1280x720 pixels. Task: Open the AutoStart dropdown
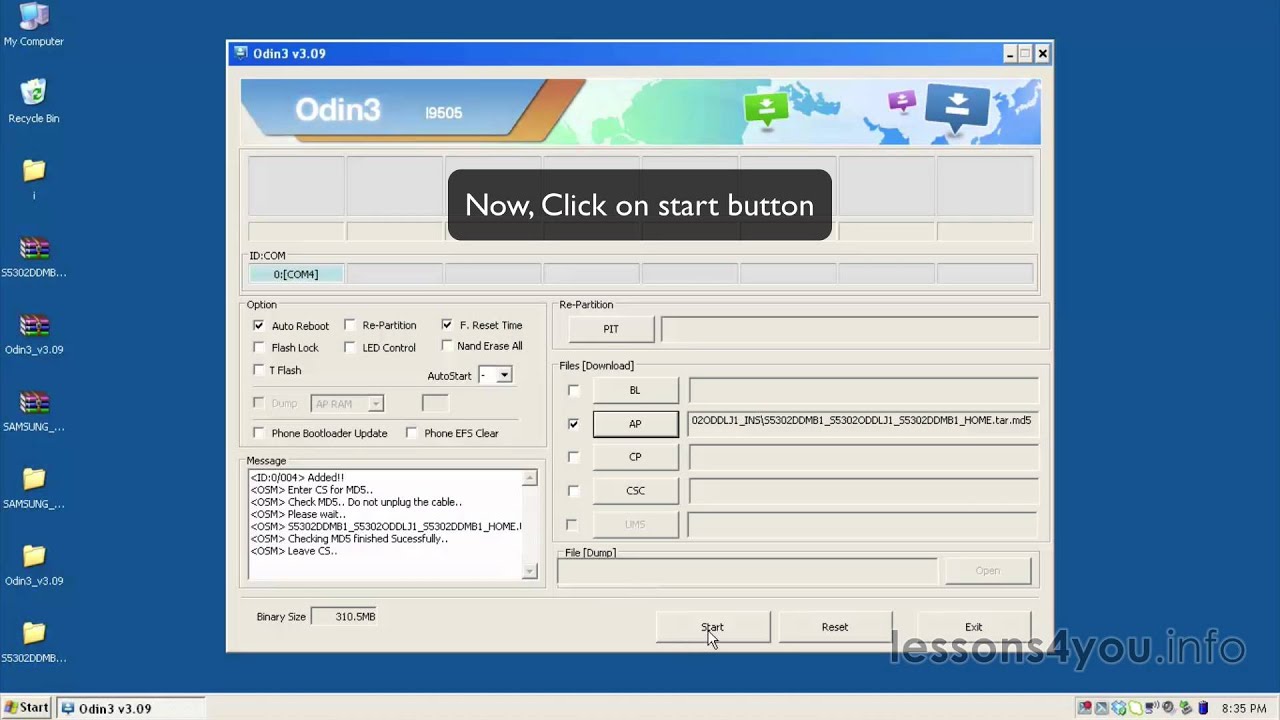click(x=504, y=375)
